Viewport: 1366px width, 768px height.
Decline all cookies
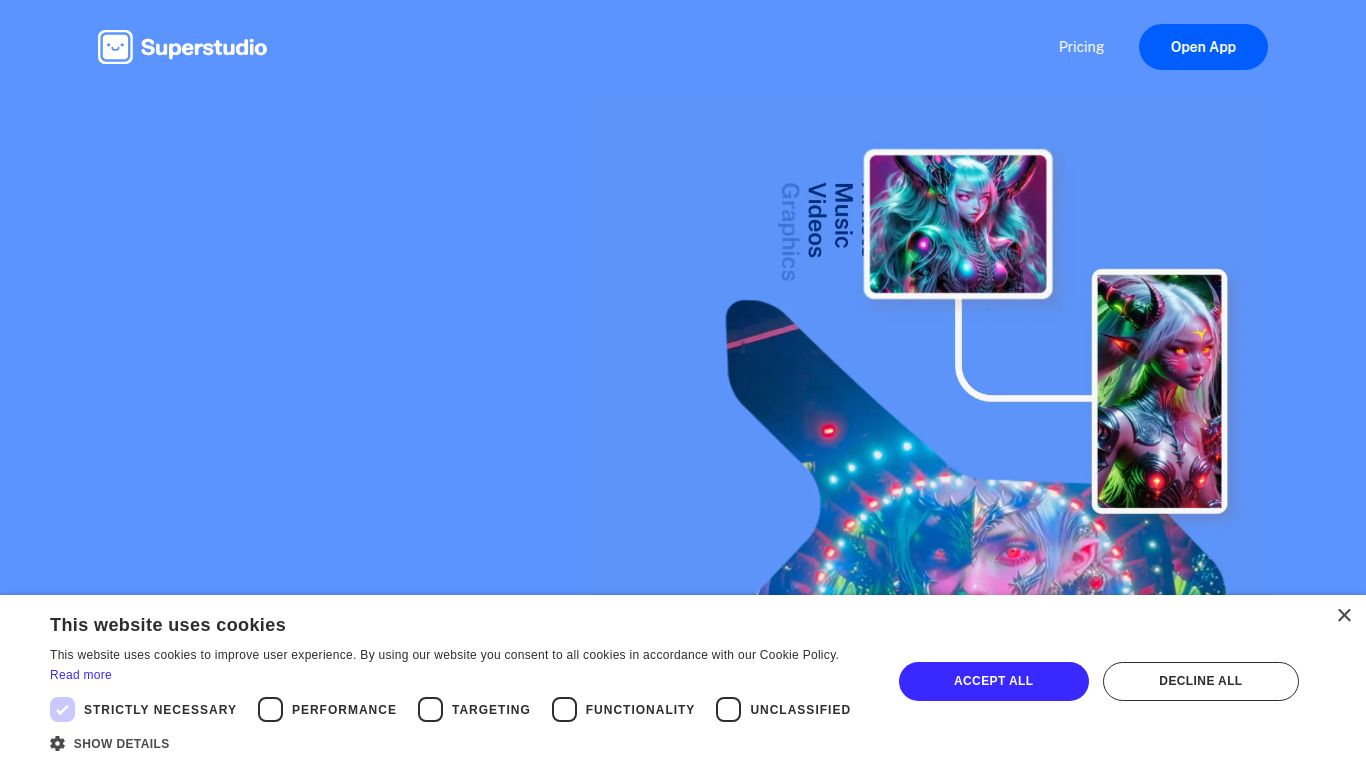pyautogui.click(x=1200, y=681)
